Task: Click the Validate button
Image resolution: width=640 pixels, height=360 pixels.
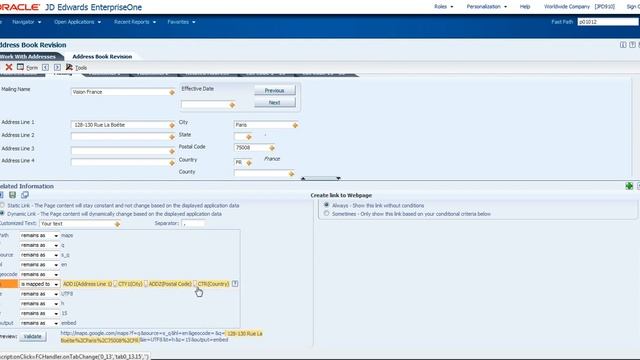Action: tap(32, 337)
